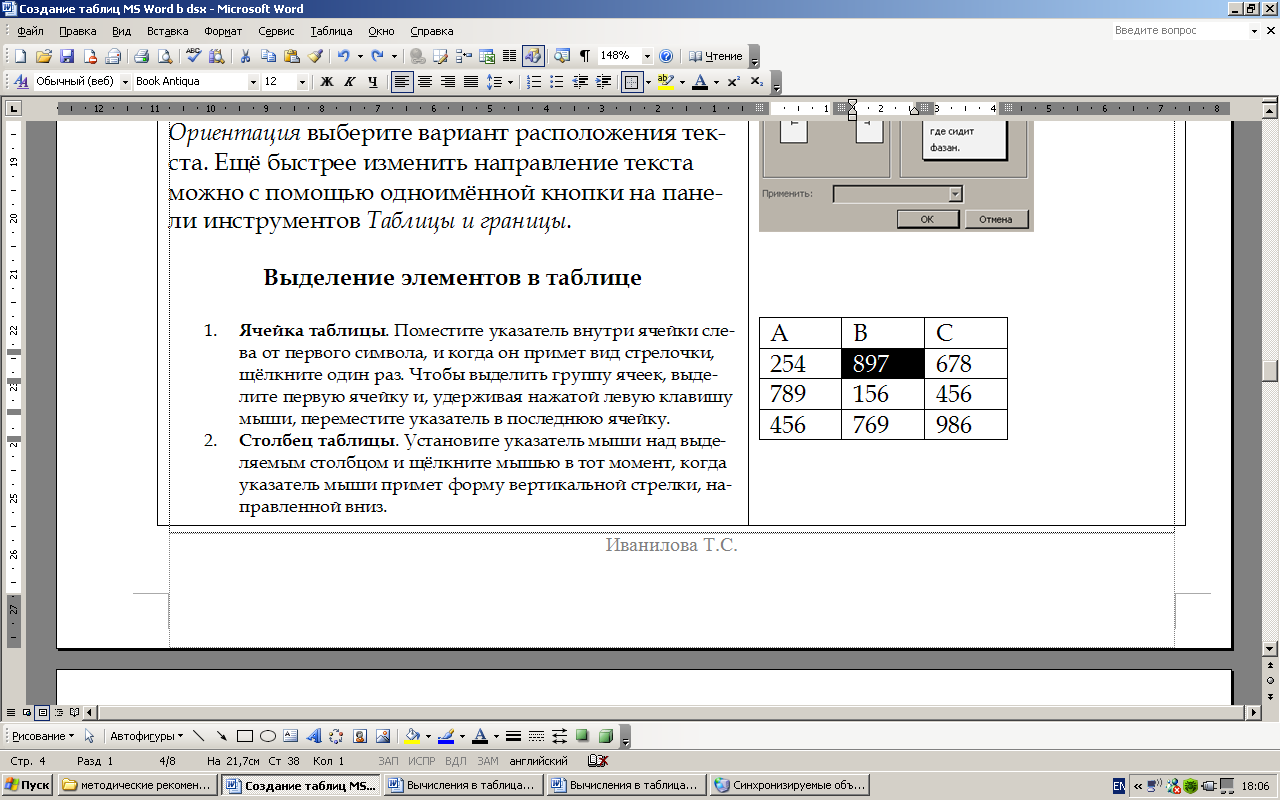The width and height of the screenshot is (1280, 800).
Task: Copy the selection using the Copy icon
Action: (x=268, y=56)
